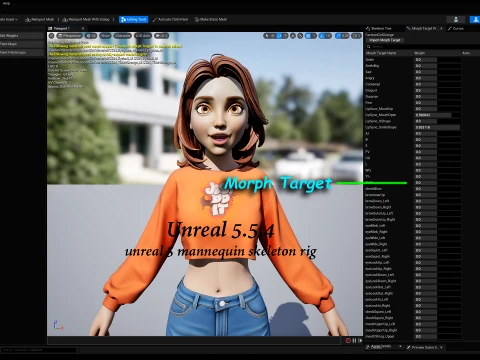
Task: Select the skeleton mode icon top right
Action: (456, 19)
